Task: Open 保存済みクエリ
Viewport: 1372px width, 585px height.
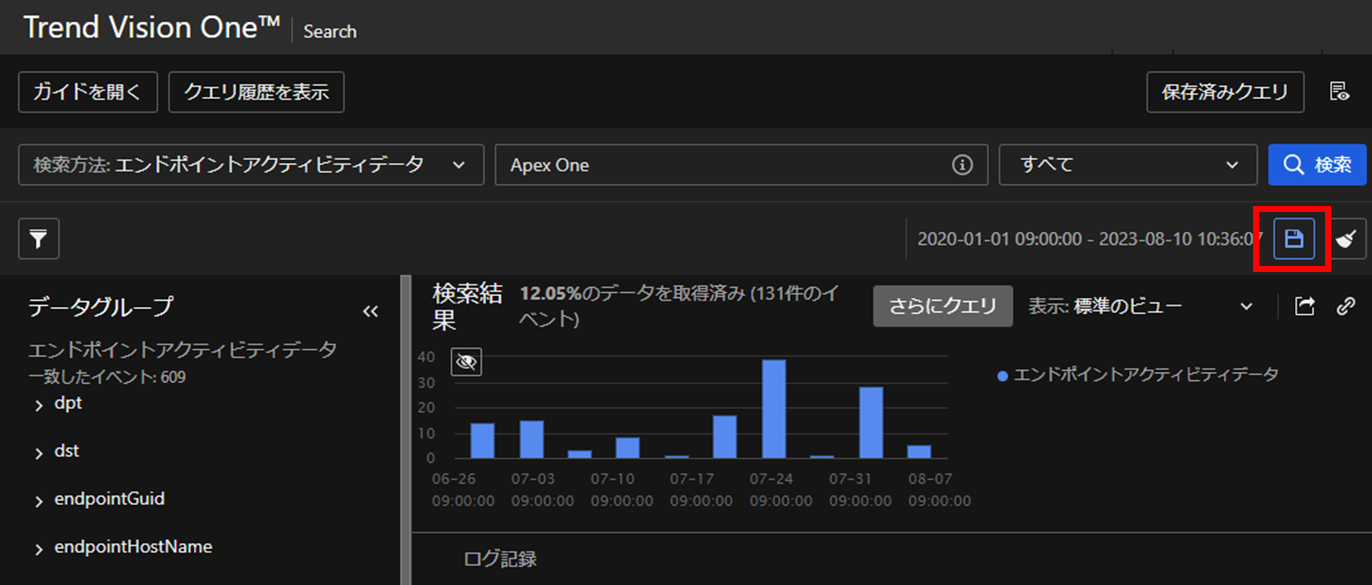Action: (1225, 92)
